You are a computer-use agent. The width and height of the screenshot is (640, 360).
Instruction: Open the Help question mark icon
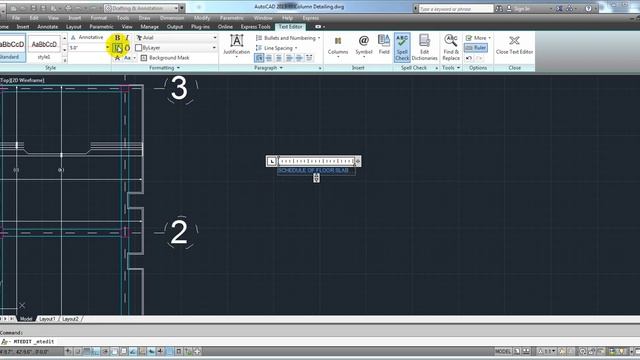(588, 9)
